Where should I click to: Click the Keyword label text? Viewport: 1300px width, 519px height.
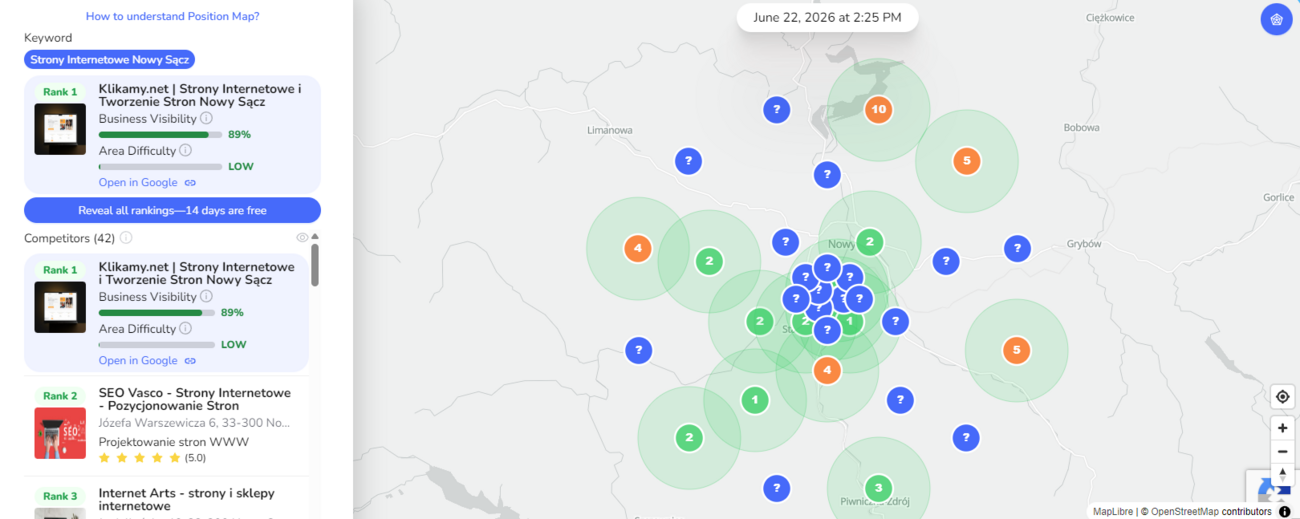(x=48, y=38)
